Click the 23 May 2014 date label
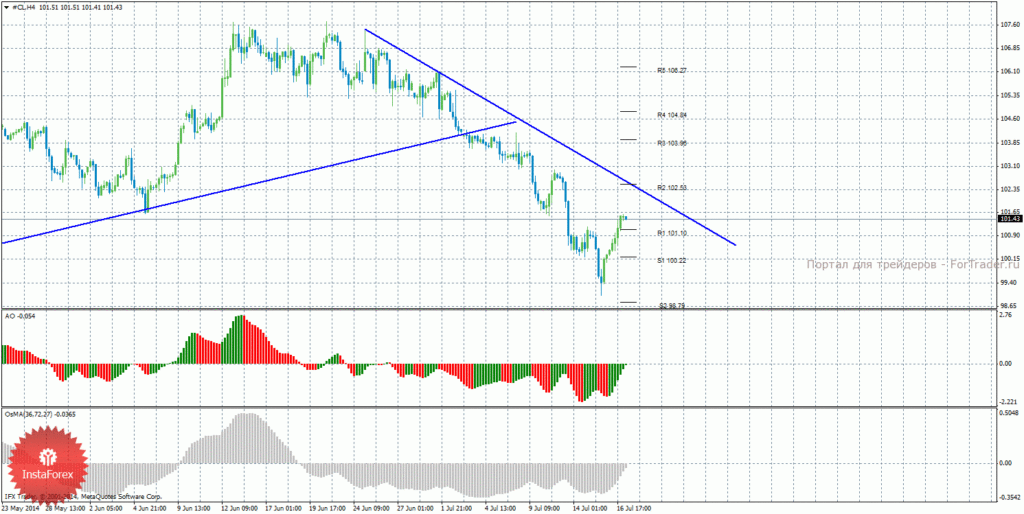The width and height of the screenshot is (1024, 514). click(x=18, y=507)
